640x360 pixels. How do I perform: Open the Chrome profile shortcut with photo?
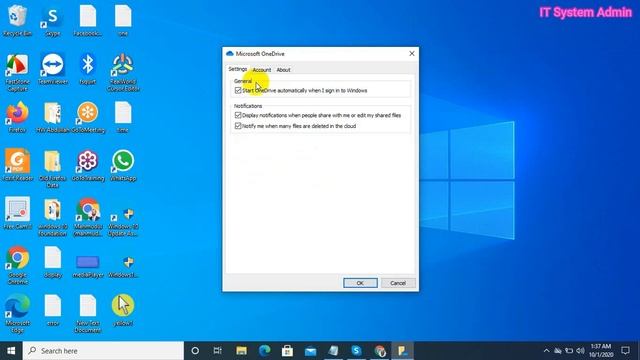tap(88, 217)
